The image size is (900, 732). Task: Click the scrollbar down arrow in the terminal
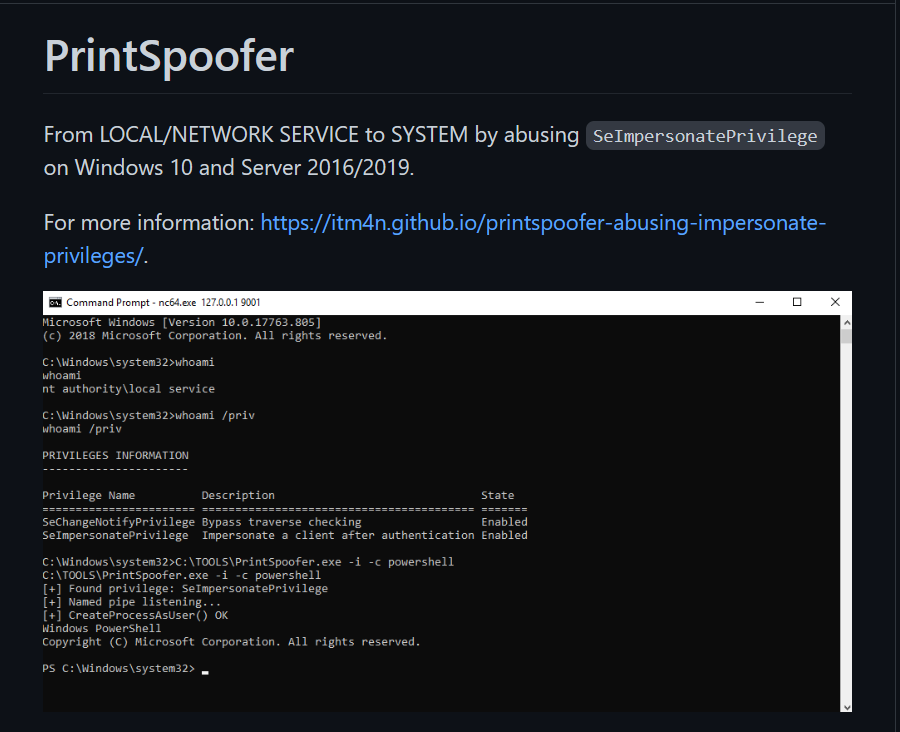[x=846, y=707]
